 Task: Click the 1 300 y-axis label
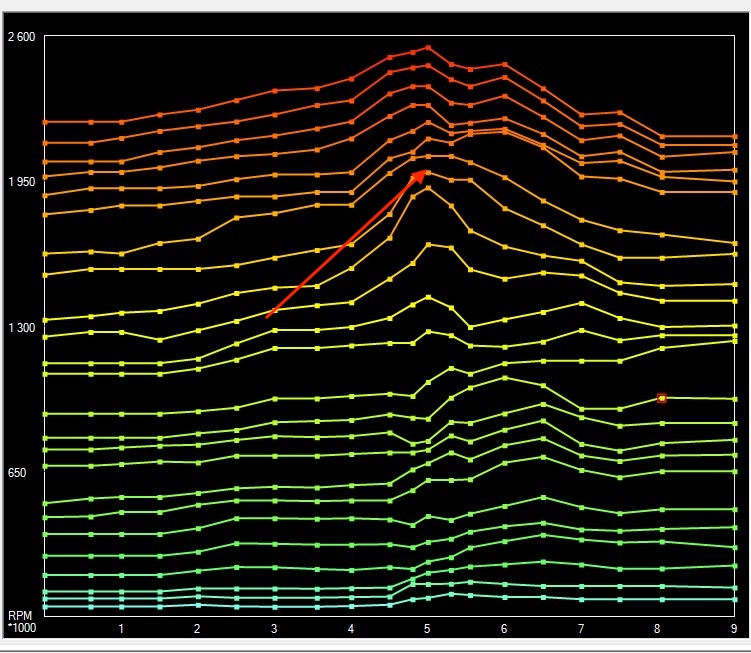click(22, 328)
